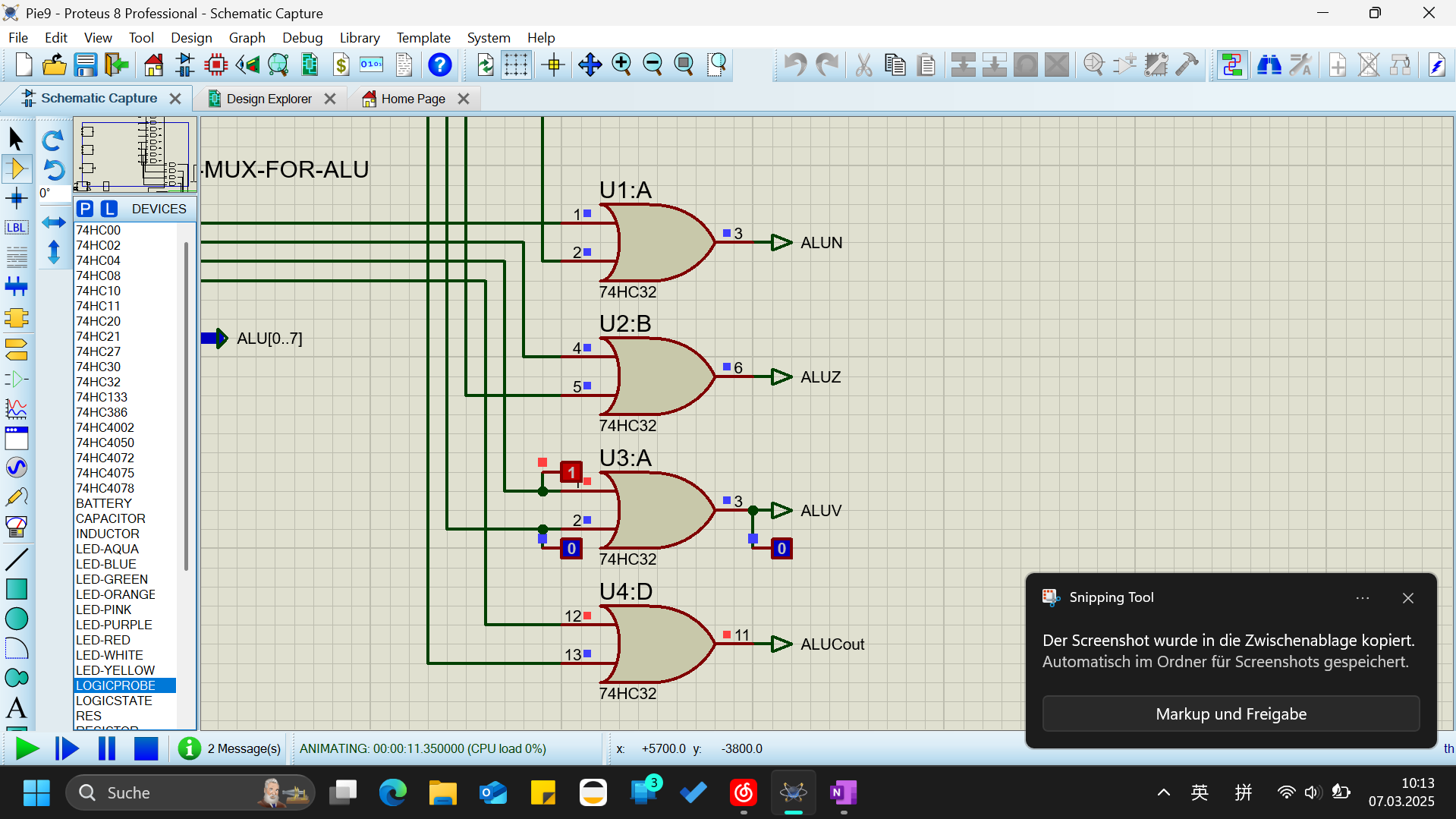Select the Component mode tool
The image size is (1456, 819).
click(17, 169)
